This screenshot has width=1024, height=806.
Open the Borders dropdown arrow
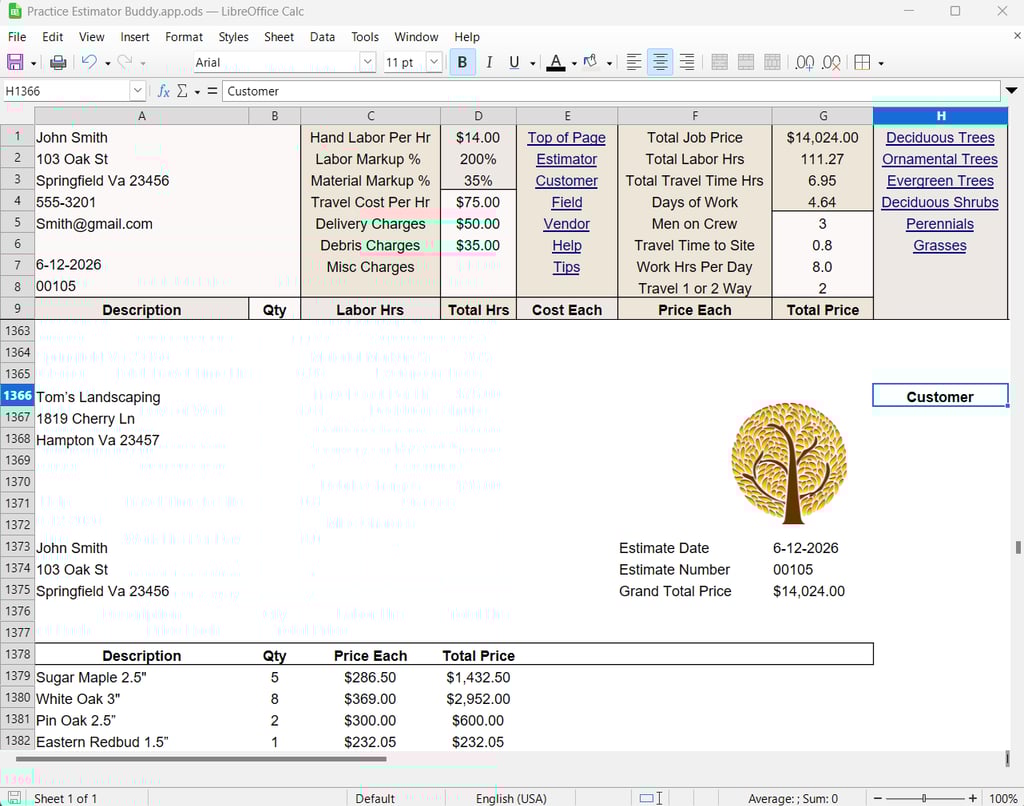click(x=879, y=61)
